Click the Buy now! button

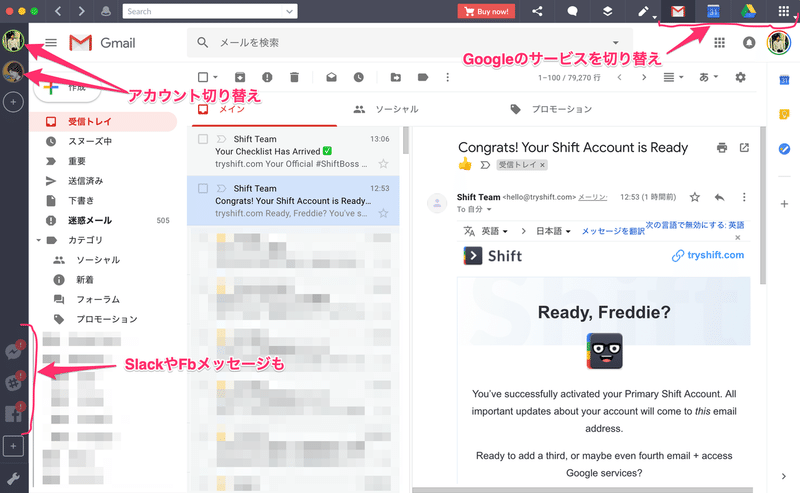pyautogui.click(x=486, y=11)
